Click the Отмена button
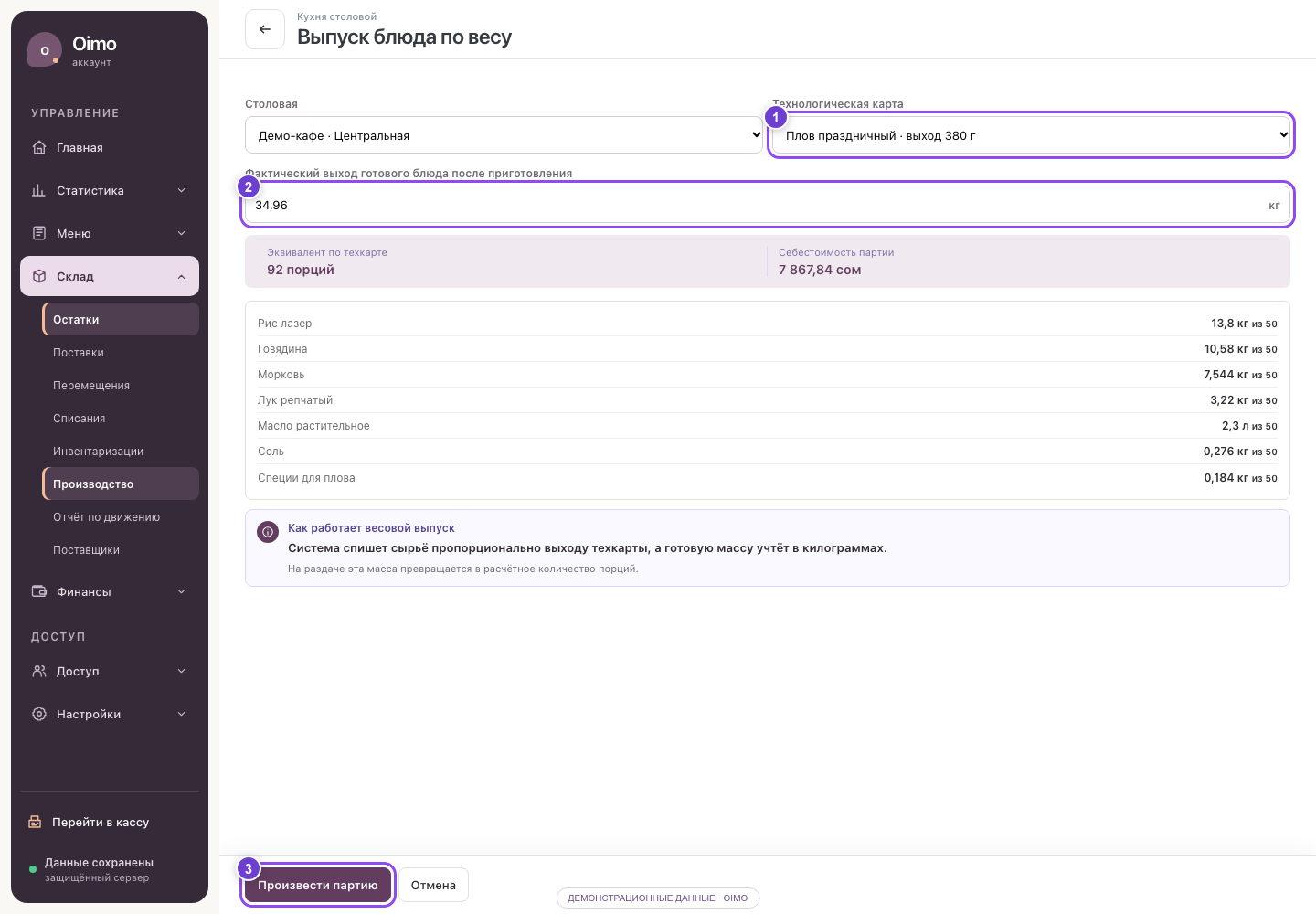This screenshot has width=1316, height=914. click(x=433, y=885)
